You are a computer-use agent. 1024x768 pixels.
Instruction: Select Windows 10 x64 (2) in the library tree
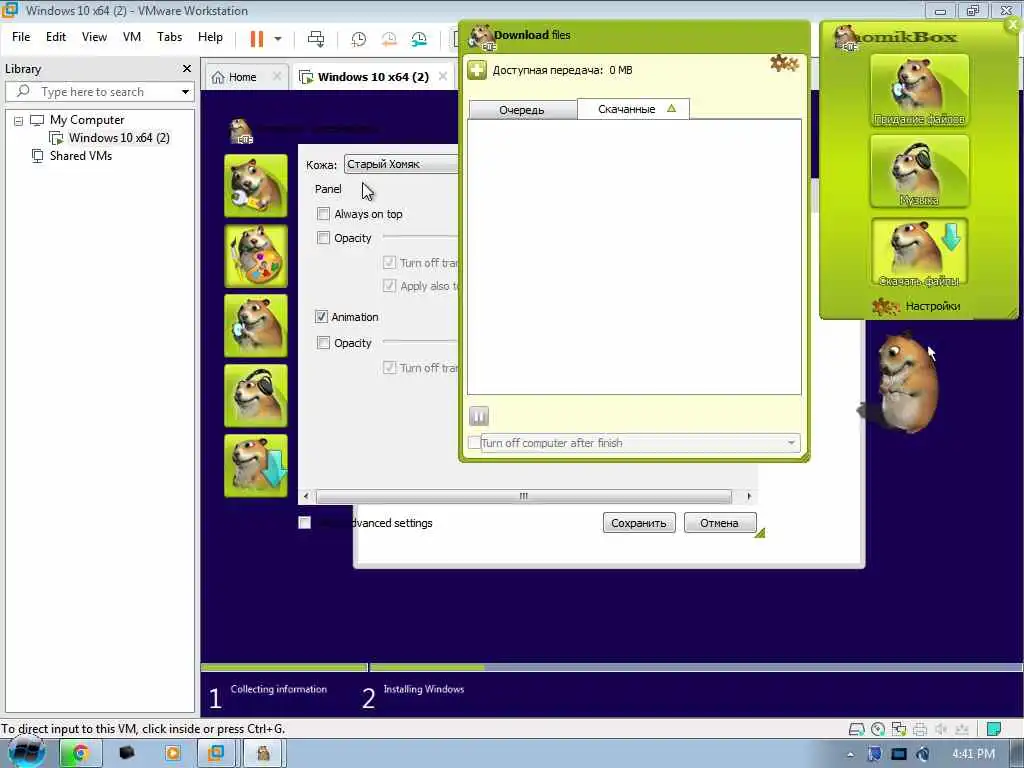119,138
